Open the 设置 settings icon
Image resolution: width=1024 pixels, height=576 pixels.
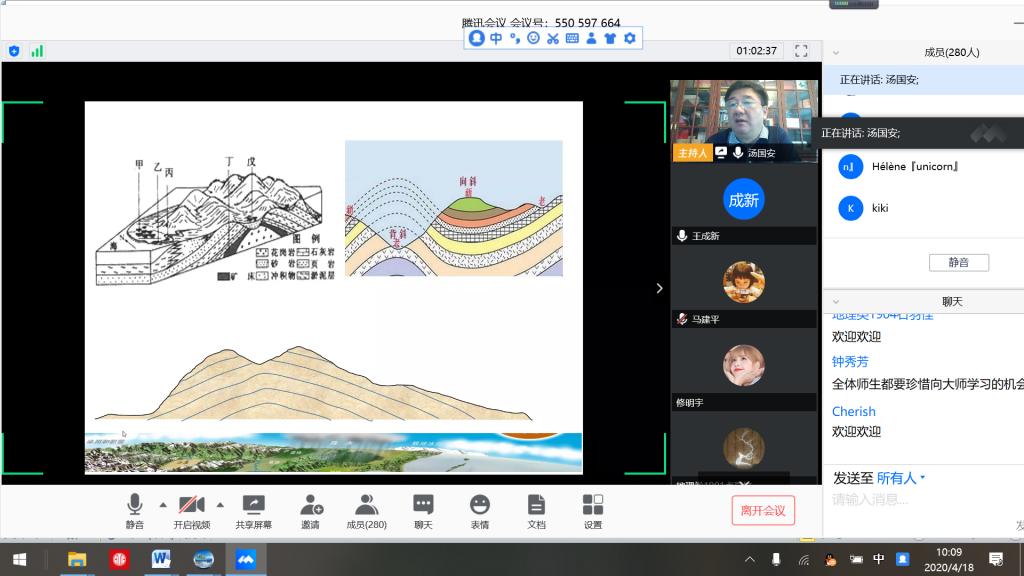(593, 505)
